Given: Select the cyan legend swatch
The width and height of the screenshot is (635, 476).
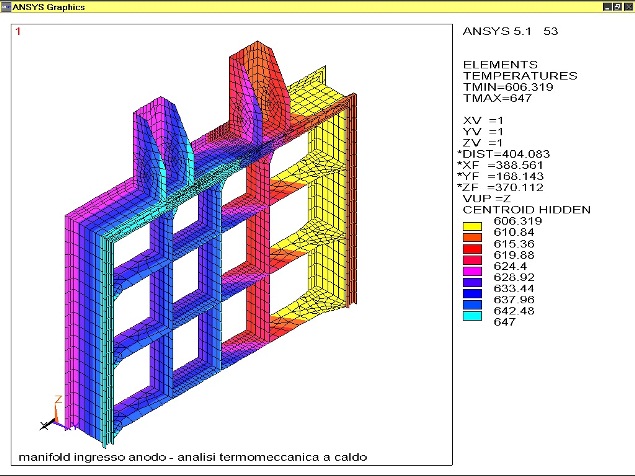Looking at the screenshot, I should point(472,316).
